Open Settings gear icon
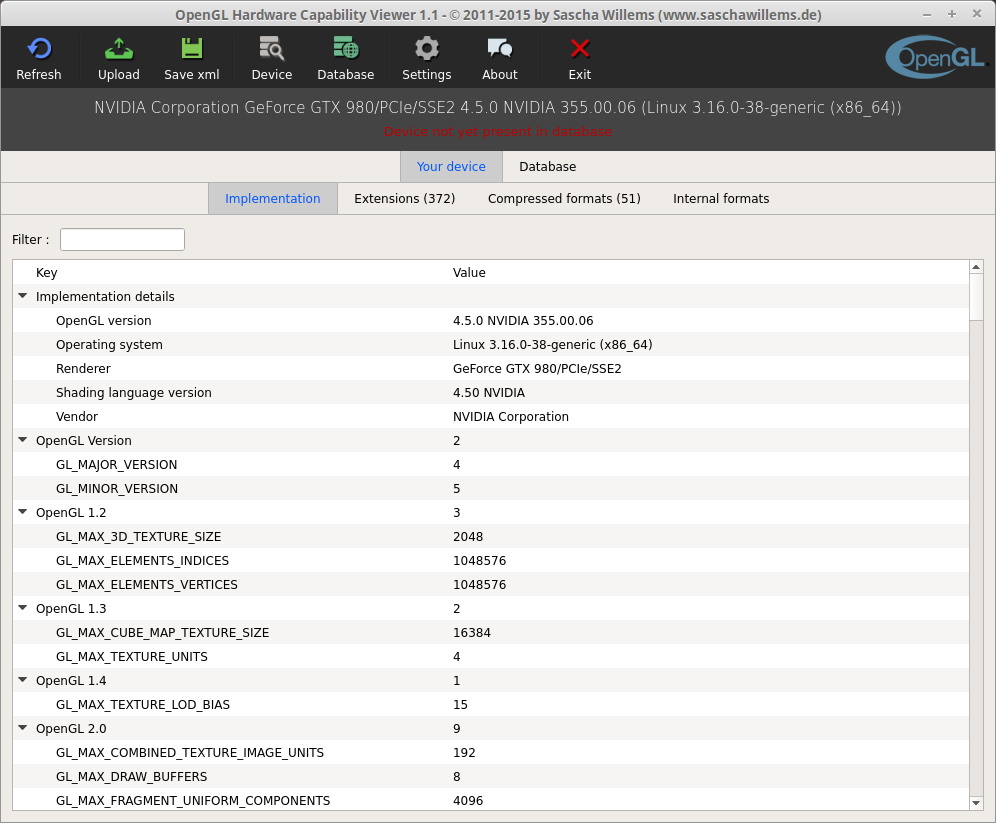This screenshot has height=823, width=996. click(x=426, y=49)
